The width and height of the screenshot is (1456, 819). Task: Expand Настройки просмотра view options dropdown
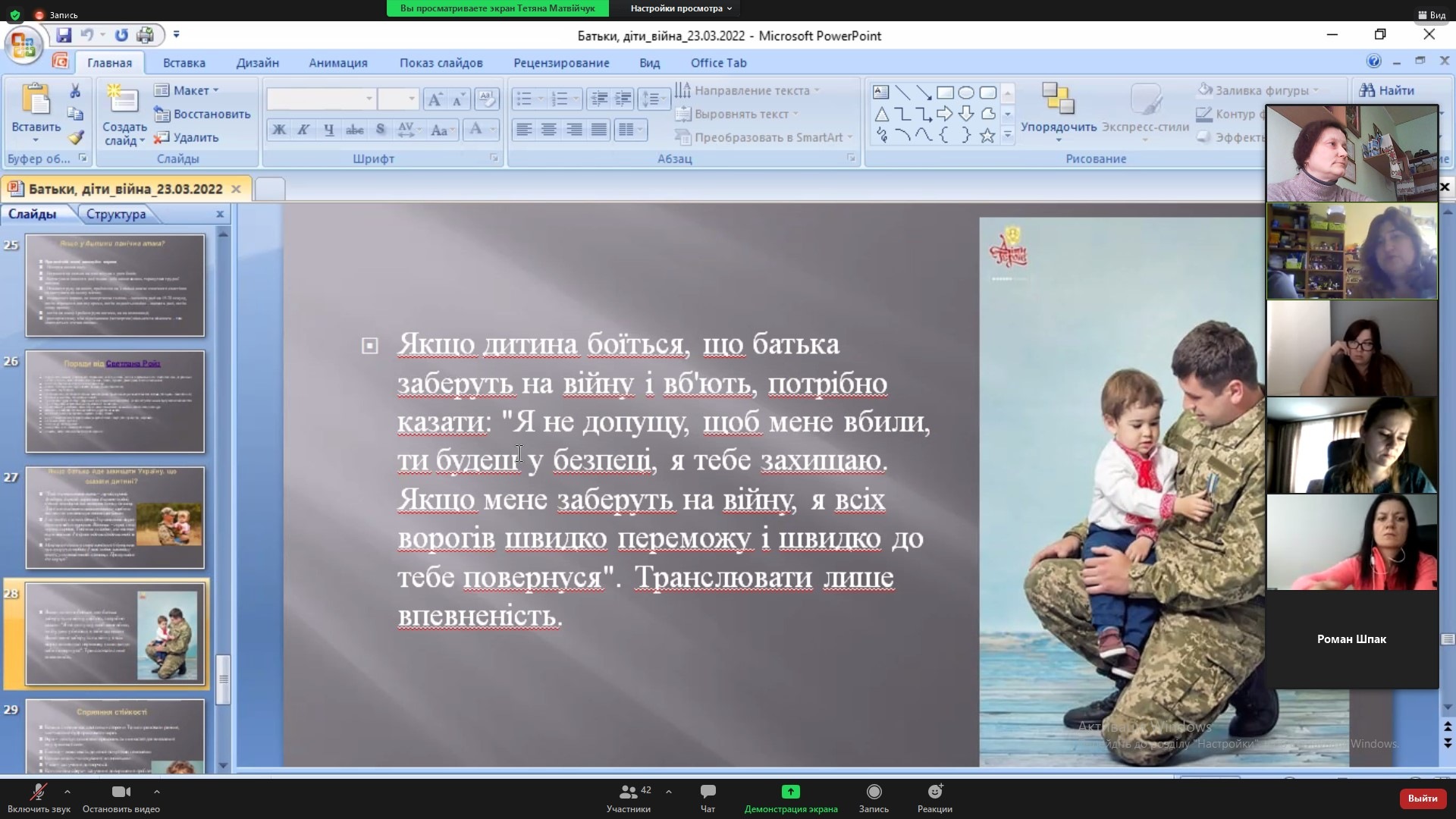pos(681,8)
